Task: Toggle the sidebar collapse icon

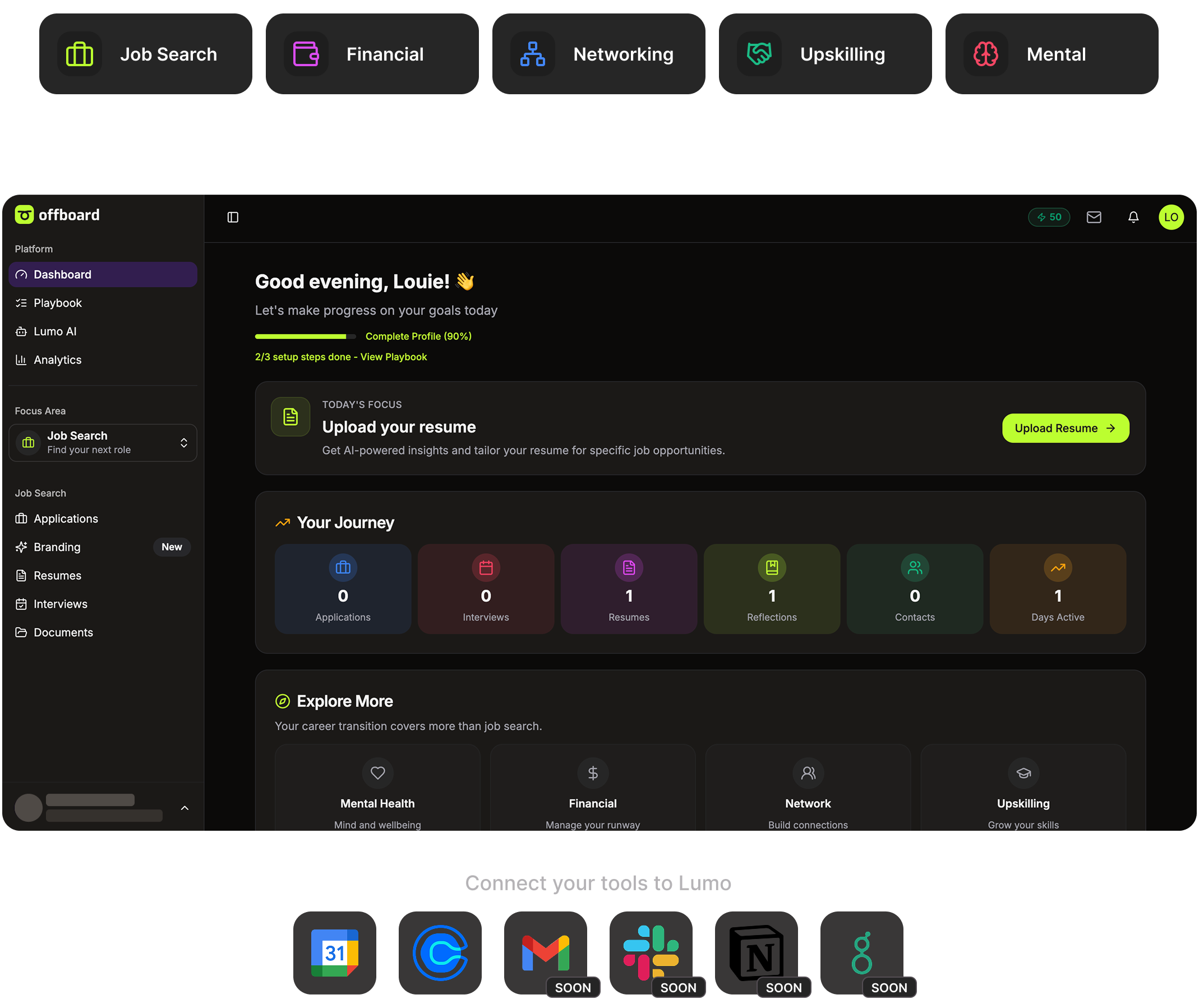Action: coord(233,217)
